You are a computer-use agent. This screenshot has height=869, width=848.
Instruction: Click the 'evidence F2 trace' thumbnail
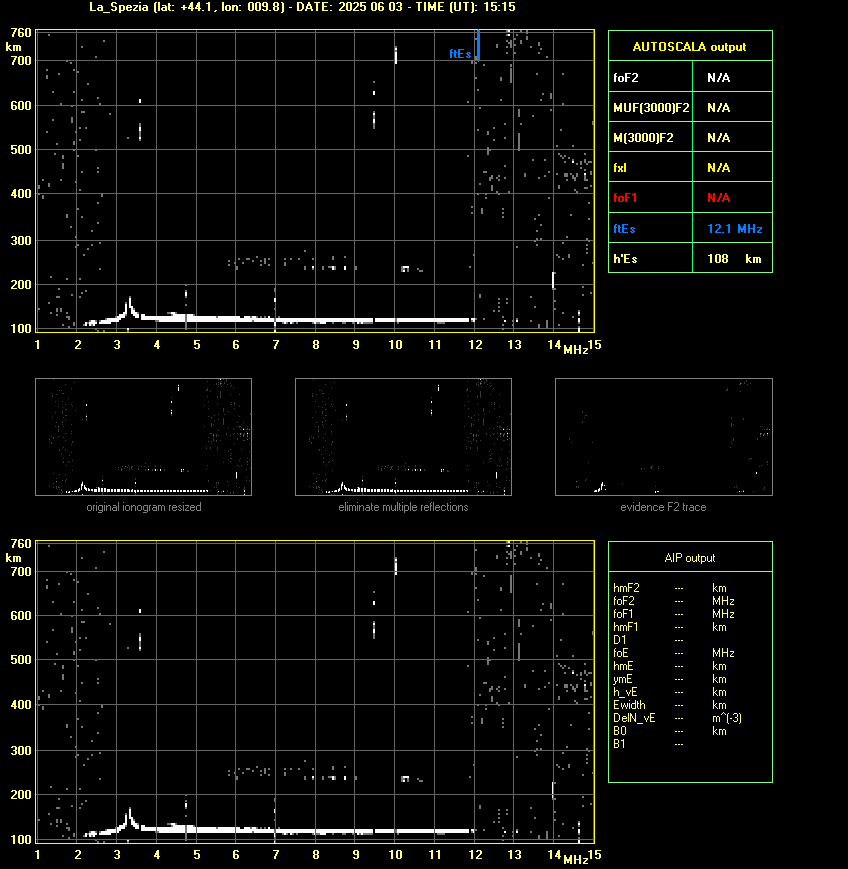tap(664, 437)
